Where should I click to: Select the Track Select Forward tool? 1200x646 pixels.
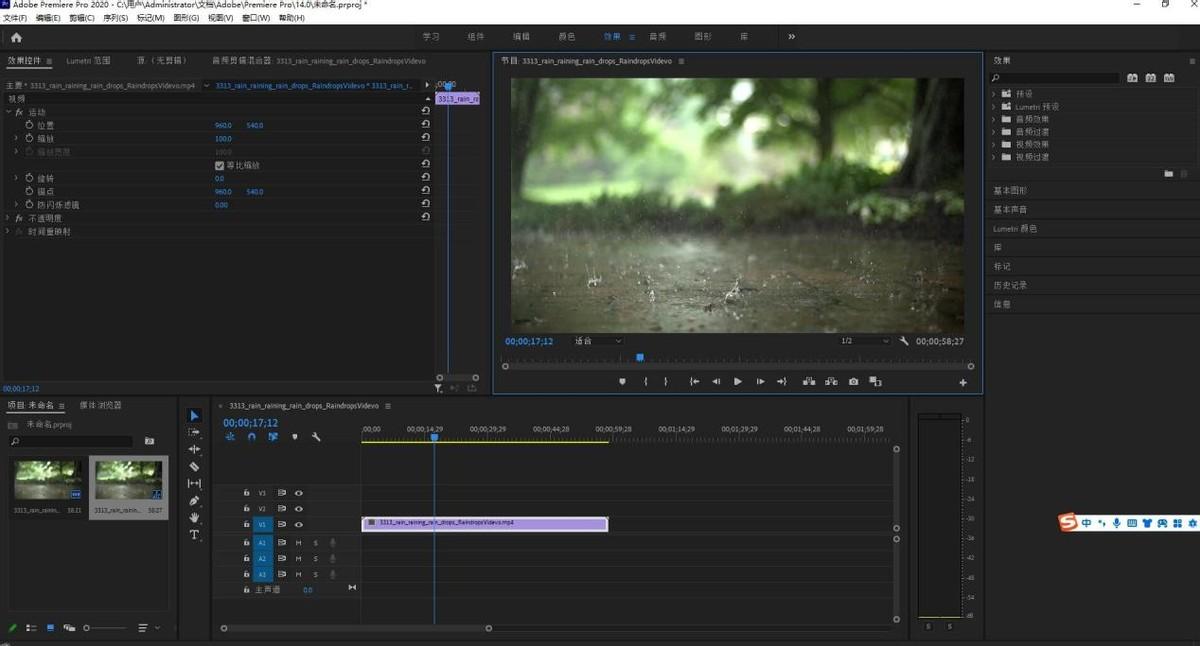[x=194, y=432]
